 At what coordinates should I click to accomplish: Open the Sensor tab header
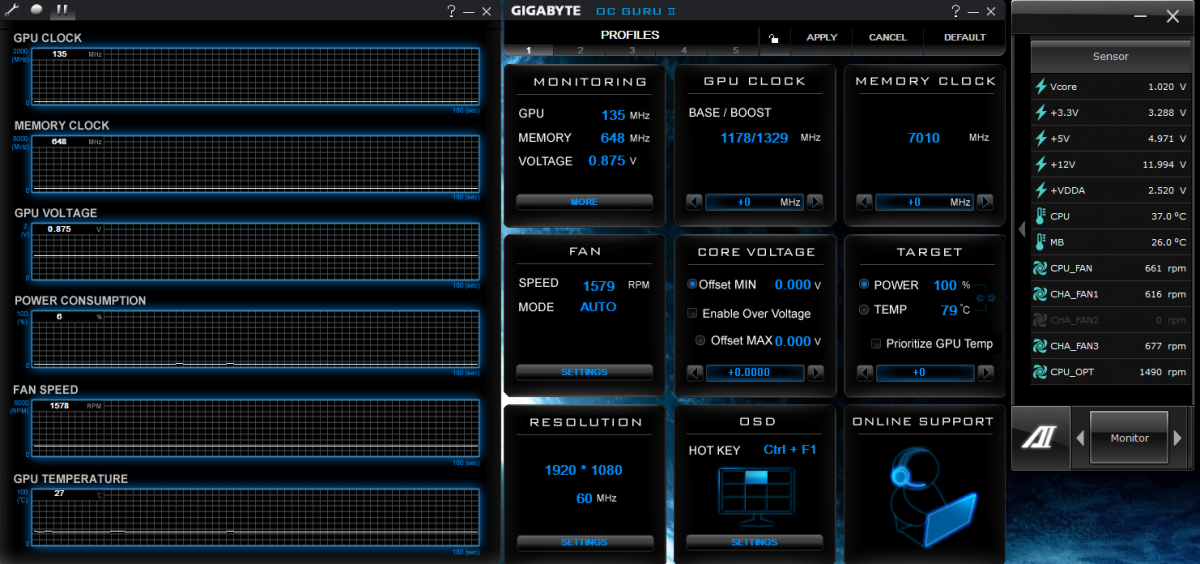pos(1110,56)
